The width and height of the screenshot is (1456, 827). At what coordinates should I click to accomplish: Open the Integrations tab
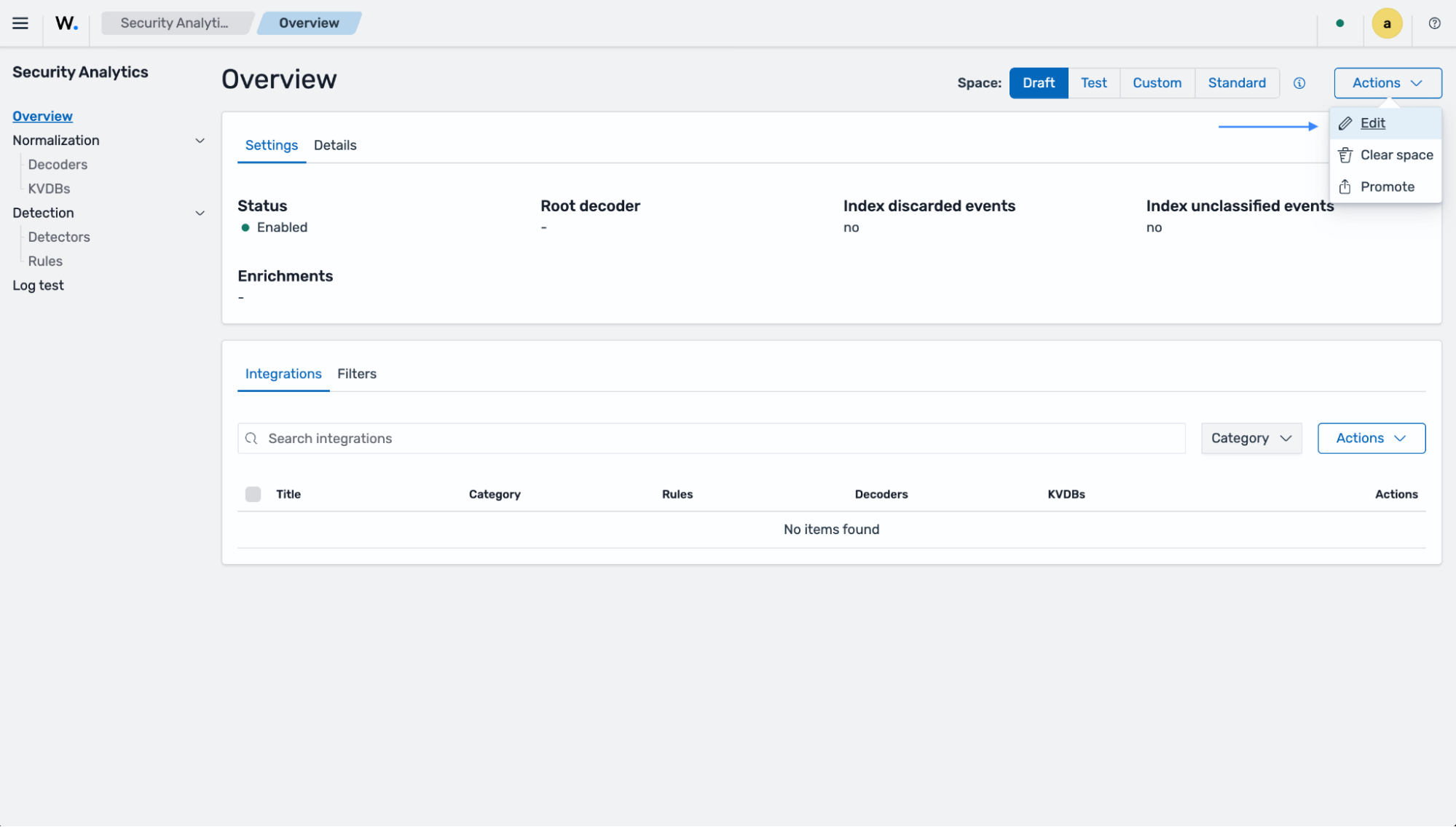pos(283,374)
